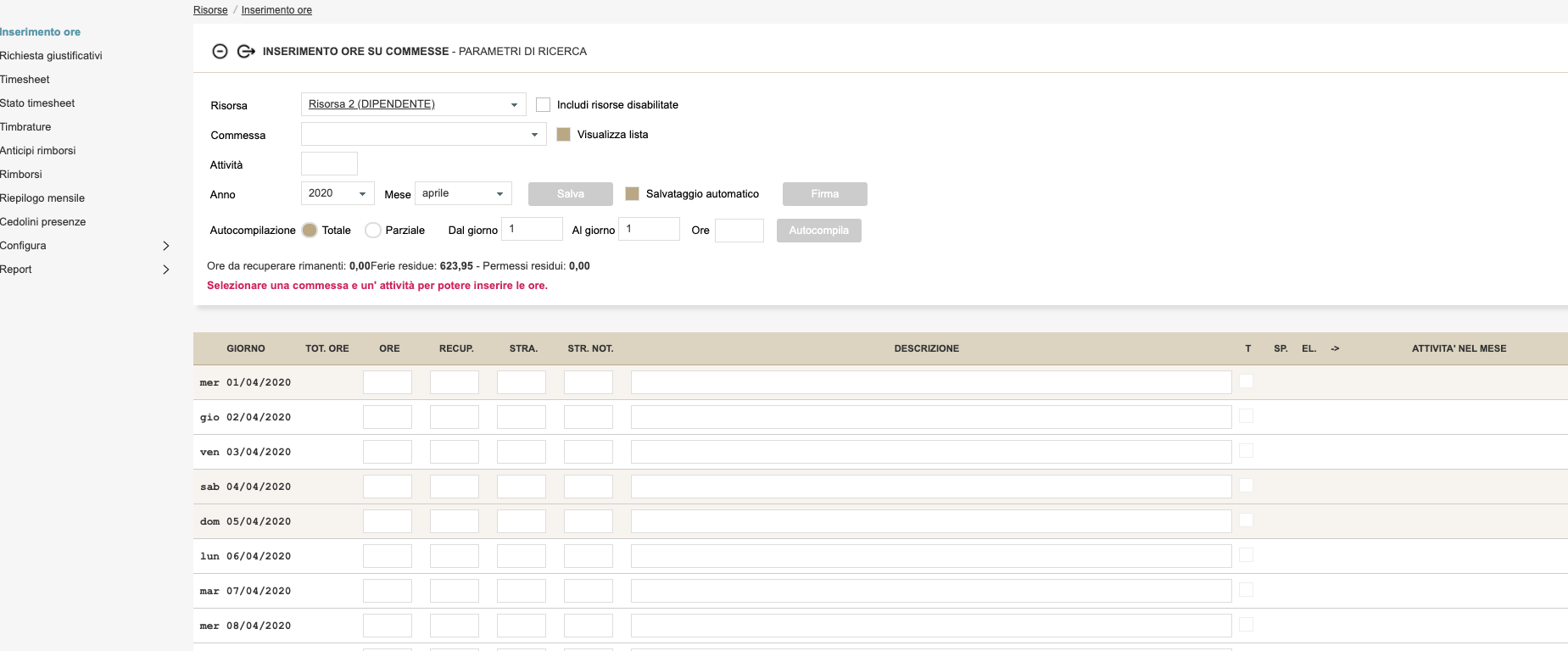Tick the T checkbox for 01/04/2020
The image size is (1568, 651).
pos(1246,381)
